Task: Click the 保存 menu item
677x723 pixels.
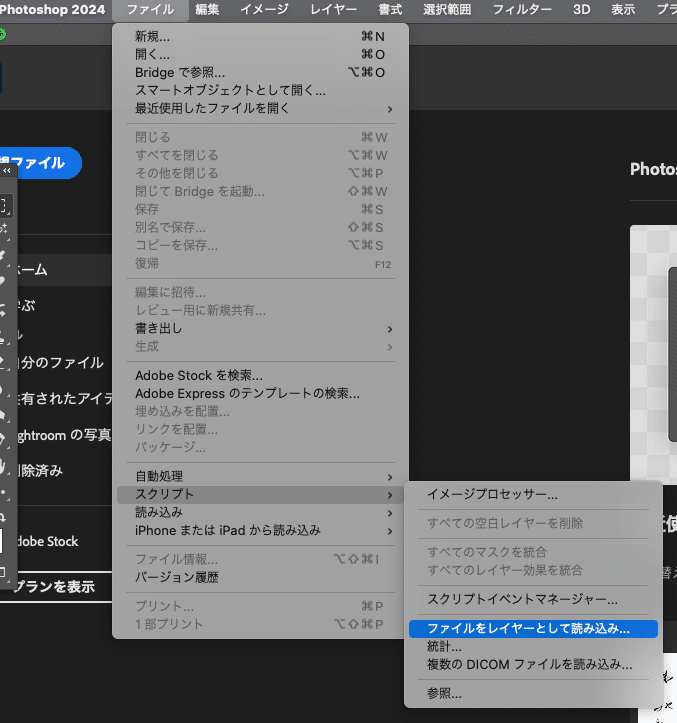Action: [260, 209]
